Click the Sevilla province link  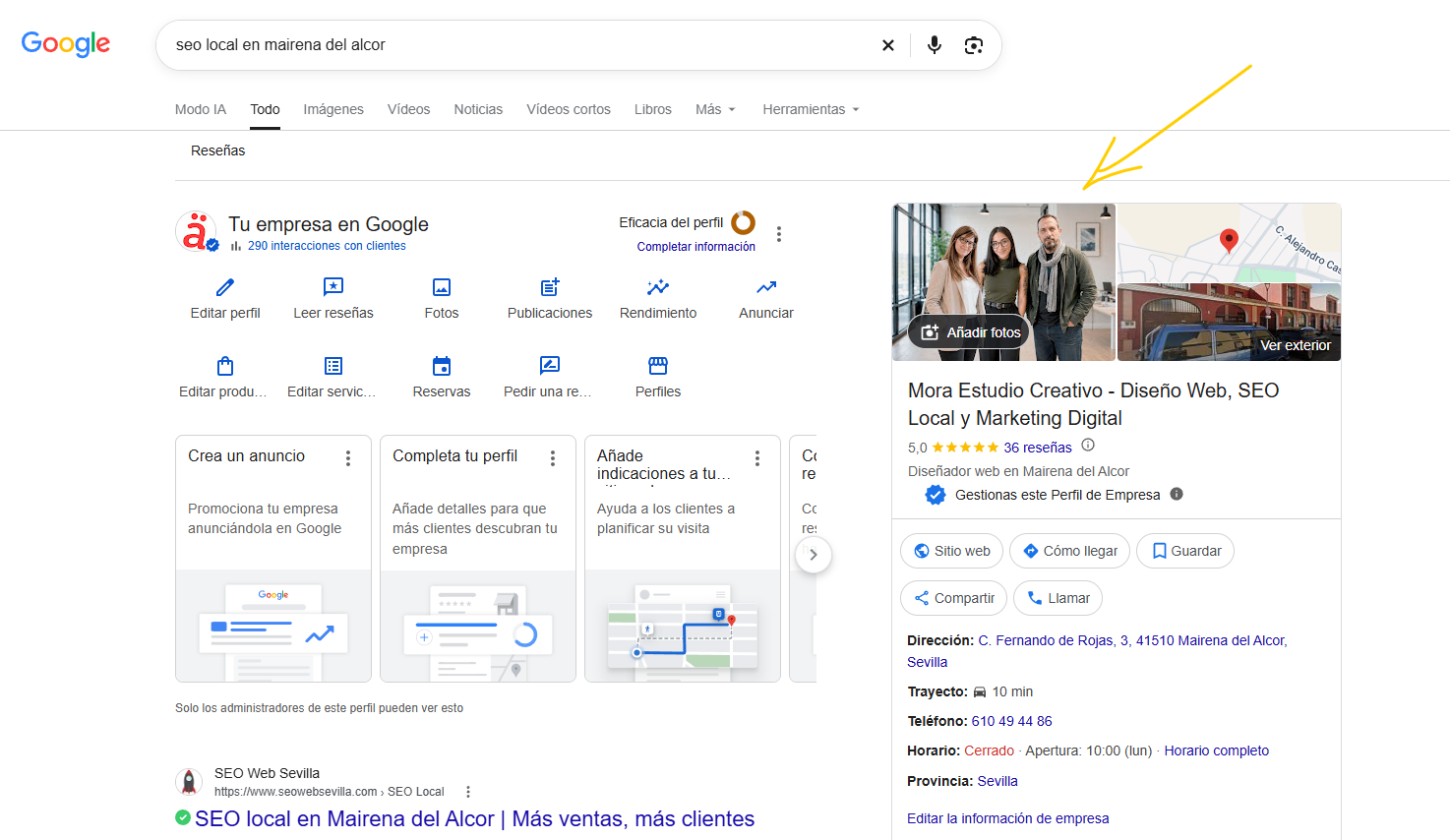(997, 781)
